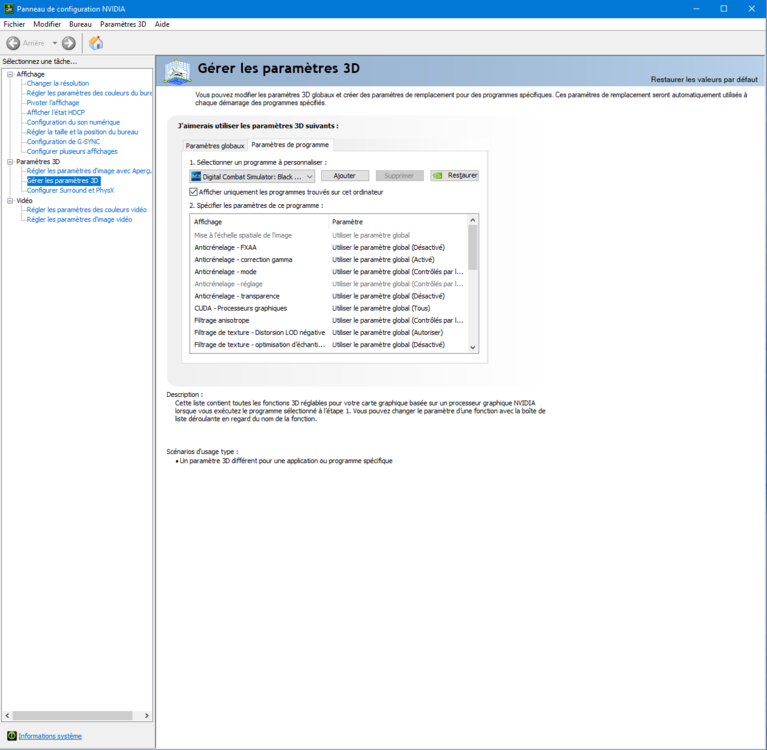Click the system information icon at bottom-left
The height and width of the screenshot is (750, 767).
click(x=12, y=736)
